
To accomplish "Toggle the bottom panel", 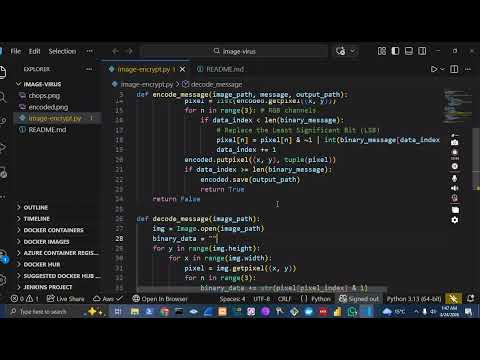I will [409, 51].
